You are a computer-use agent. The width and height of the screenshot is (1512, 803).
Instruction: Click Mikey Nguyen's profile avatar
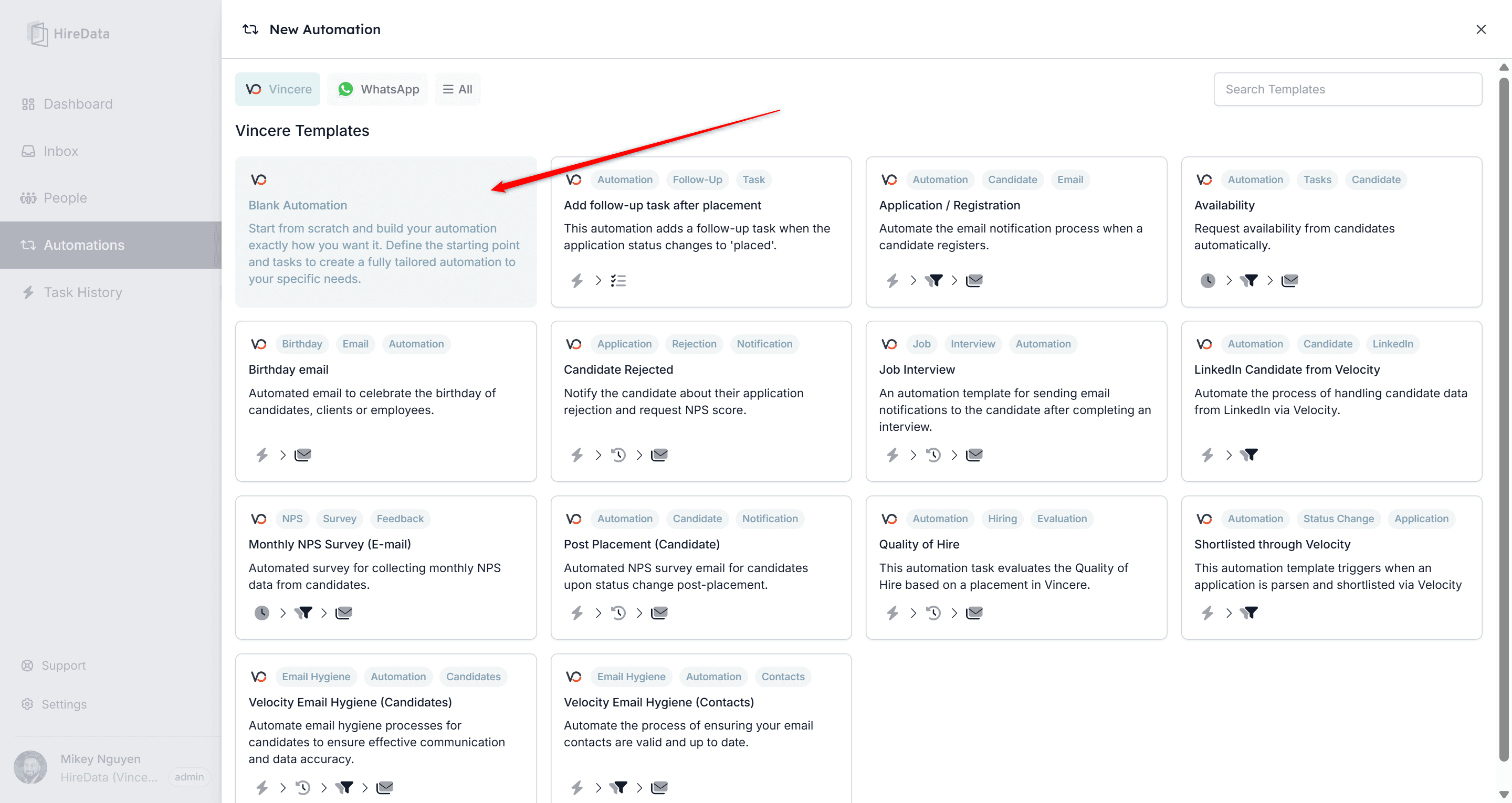tap(30, 767)
